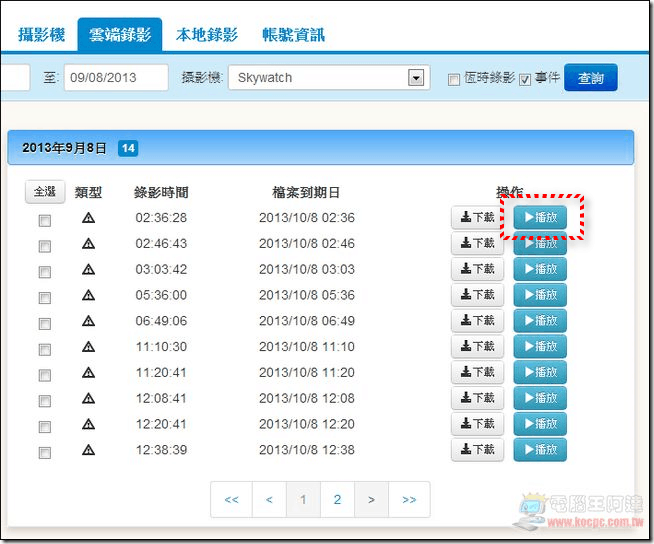
Task: Select the 雲端錄影 tab
Action: pos(120,35)
